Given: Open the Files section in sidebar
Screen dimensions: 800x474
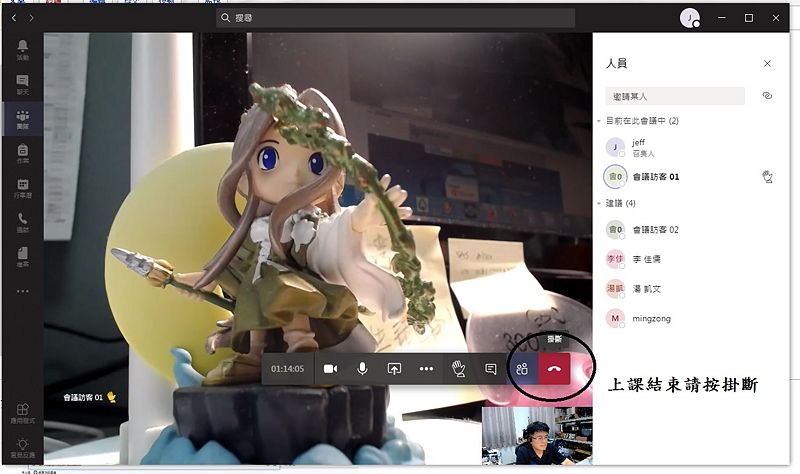Looking at the screenshot, I should pos(22,257).
